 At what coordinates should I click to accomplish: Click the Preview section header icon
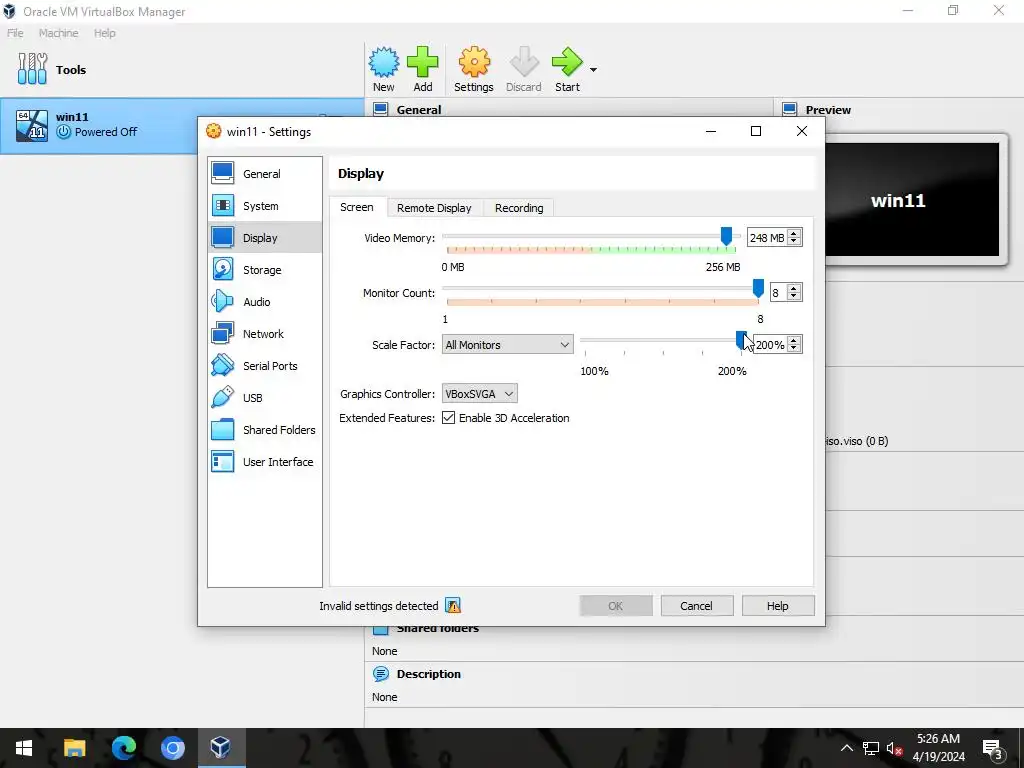click(x=790, y=109)
